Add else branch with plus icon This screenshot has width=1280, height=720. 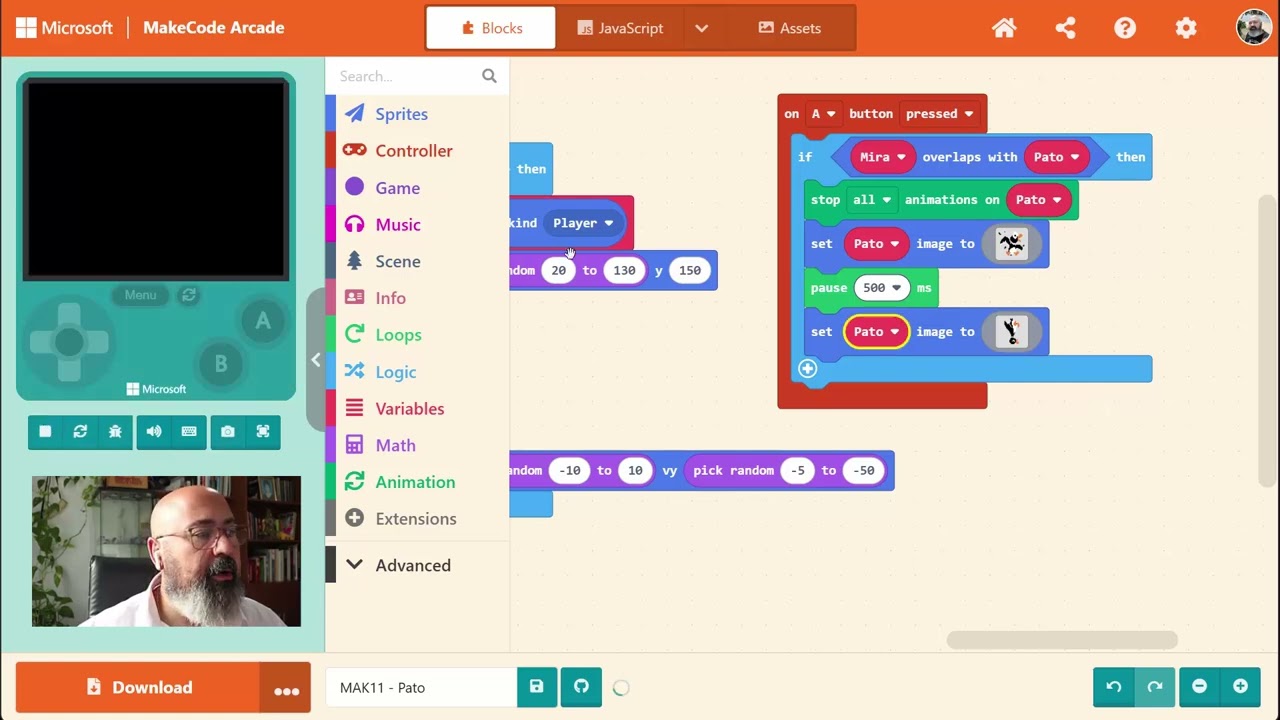pyautogui.click(x=808, y=368)
